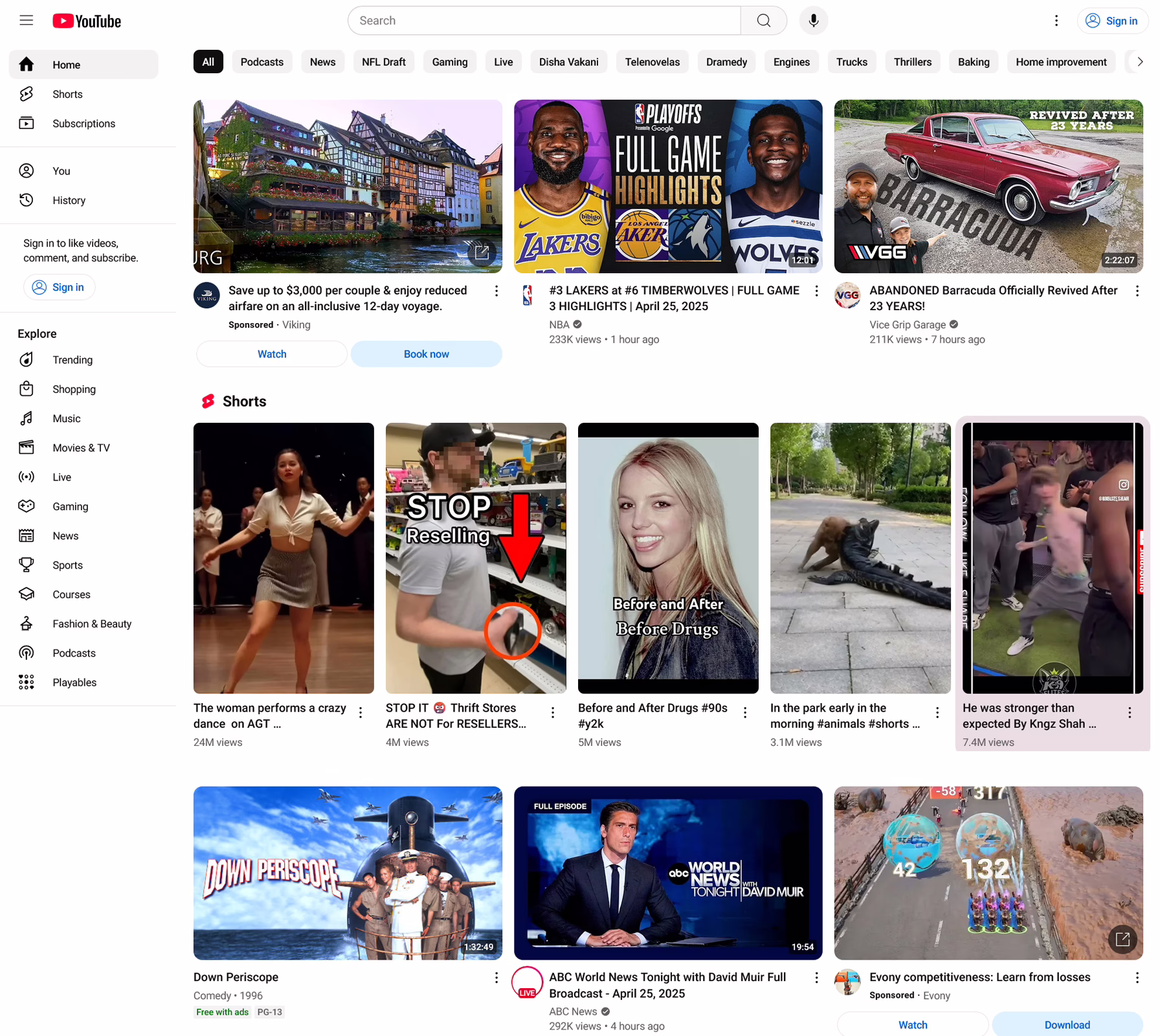Viewport: 1160px width, 1036px height.
Task: Select the Thrillers chip
Action: (x=912, y=62)
